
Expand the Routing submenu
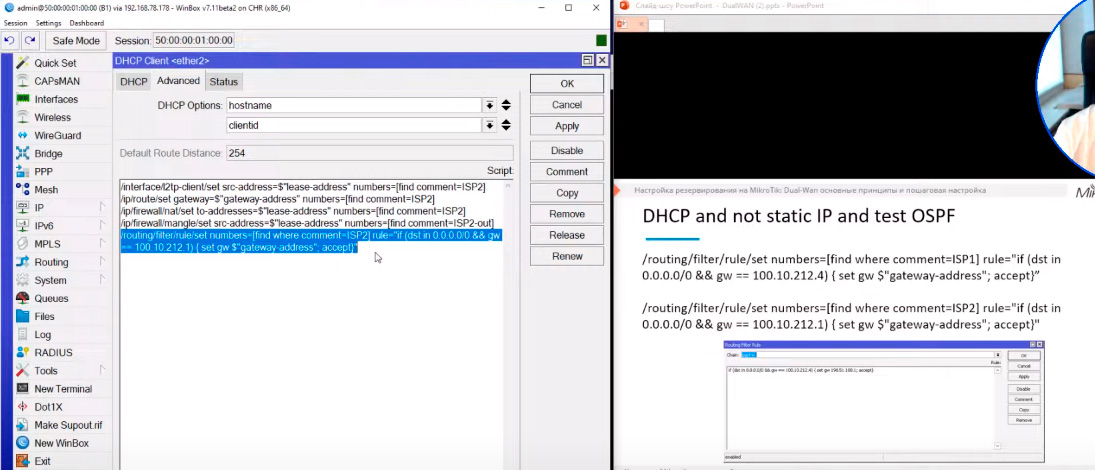pos(51,262)
